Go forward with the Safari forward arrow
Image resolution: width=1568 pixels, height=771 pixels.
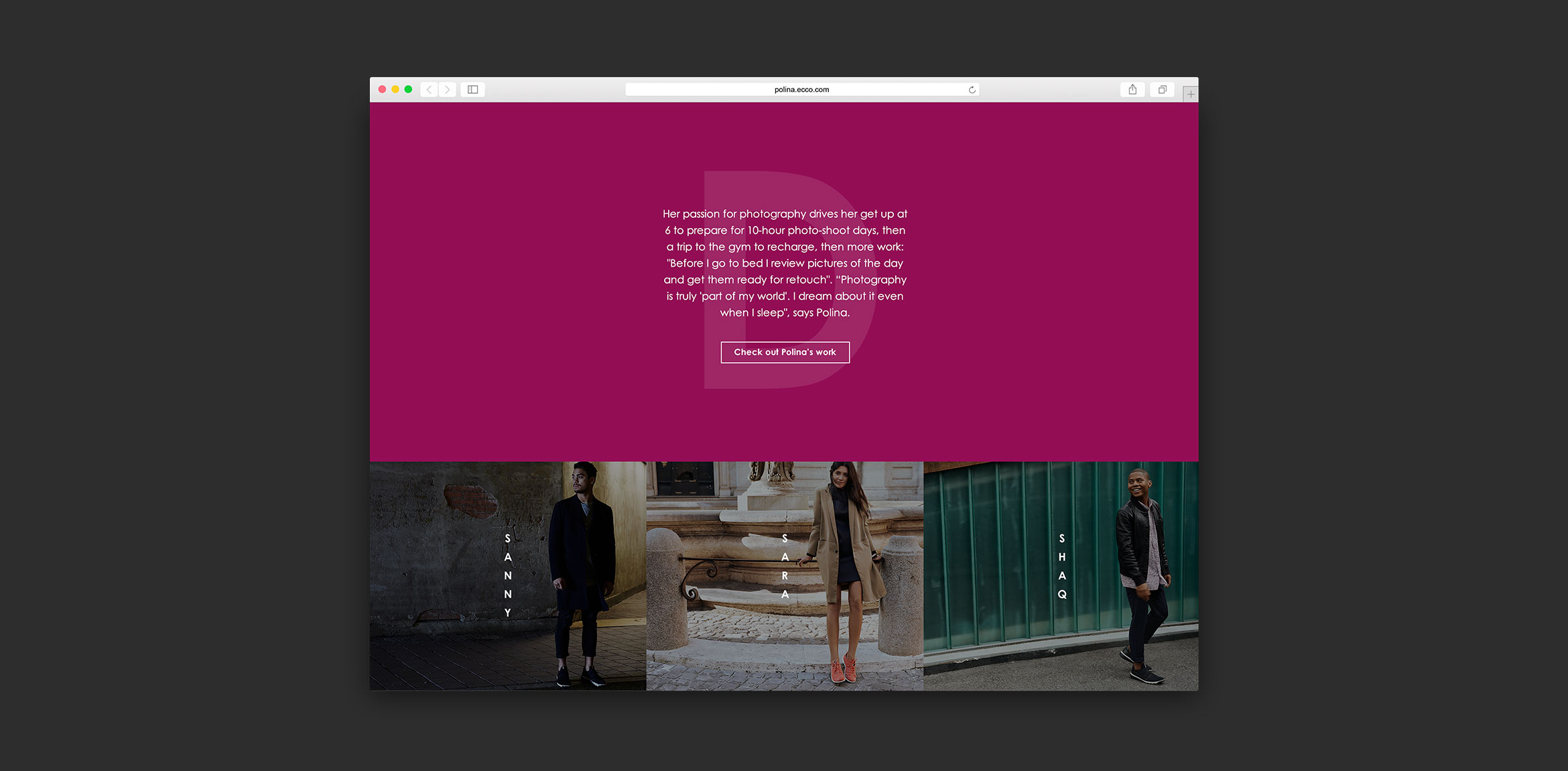click(448, 90)
